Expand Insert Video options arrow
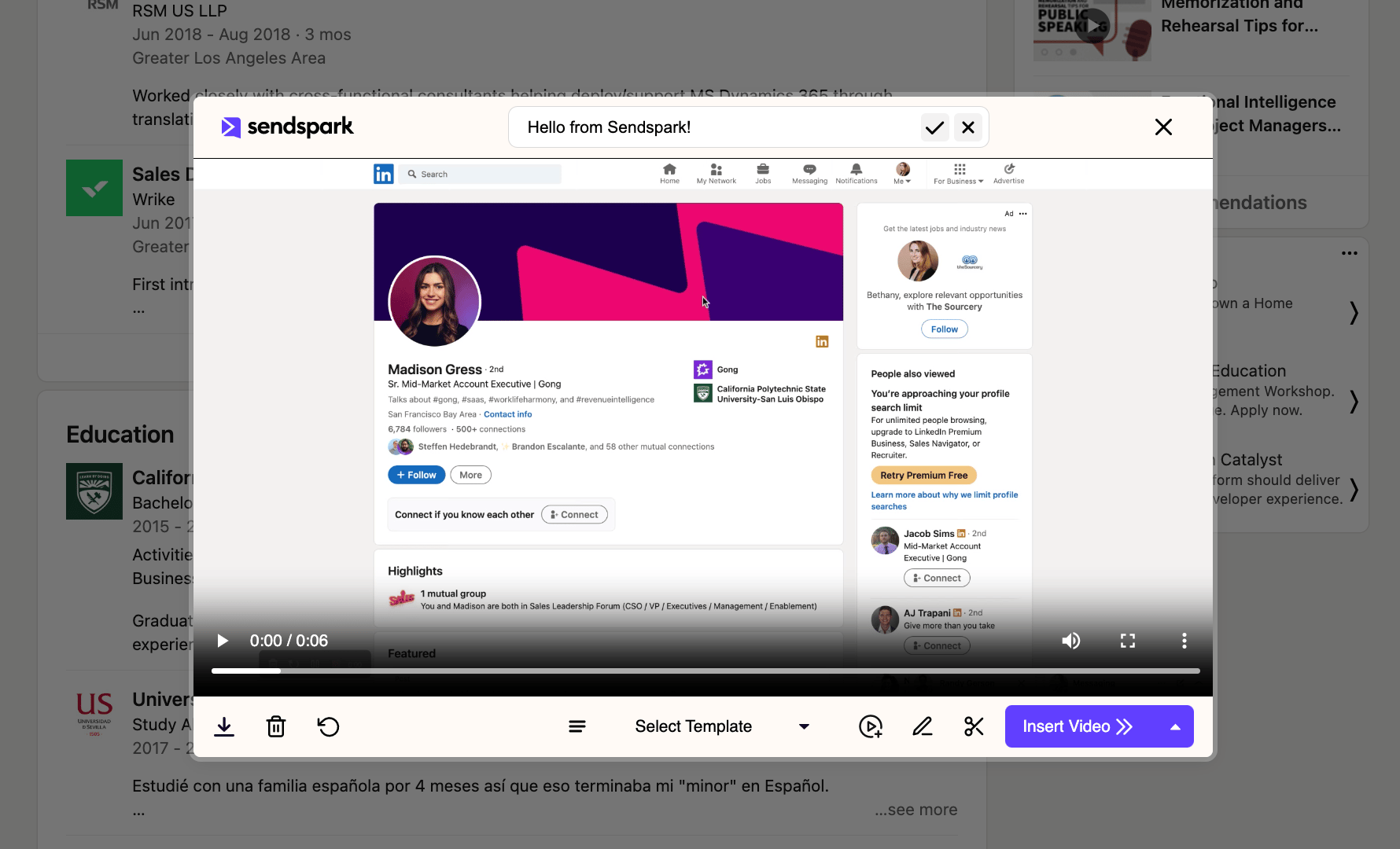 pos(1175,726)
